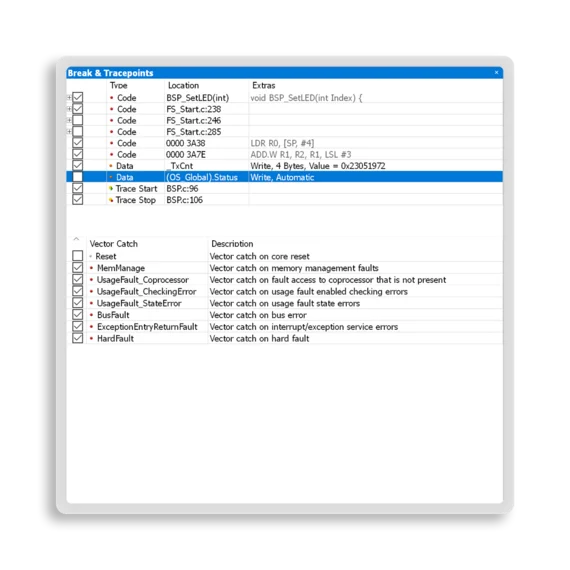Click the Description column header
570x570 pixels.
coord(232,244)
